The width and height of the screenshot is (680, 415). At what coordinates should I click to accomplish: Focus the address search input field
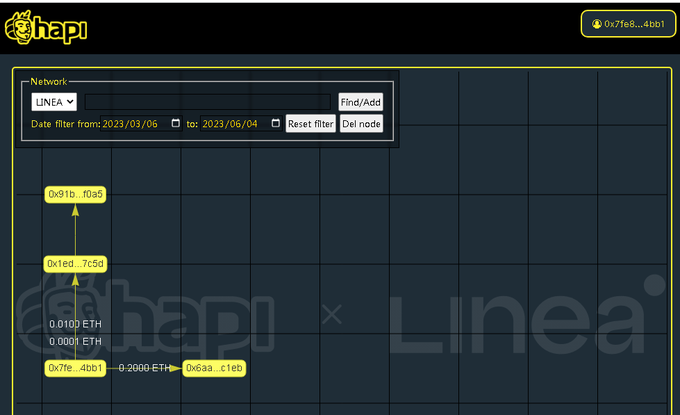point(207,102)
